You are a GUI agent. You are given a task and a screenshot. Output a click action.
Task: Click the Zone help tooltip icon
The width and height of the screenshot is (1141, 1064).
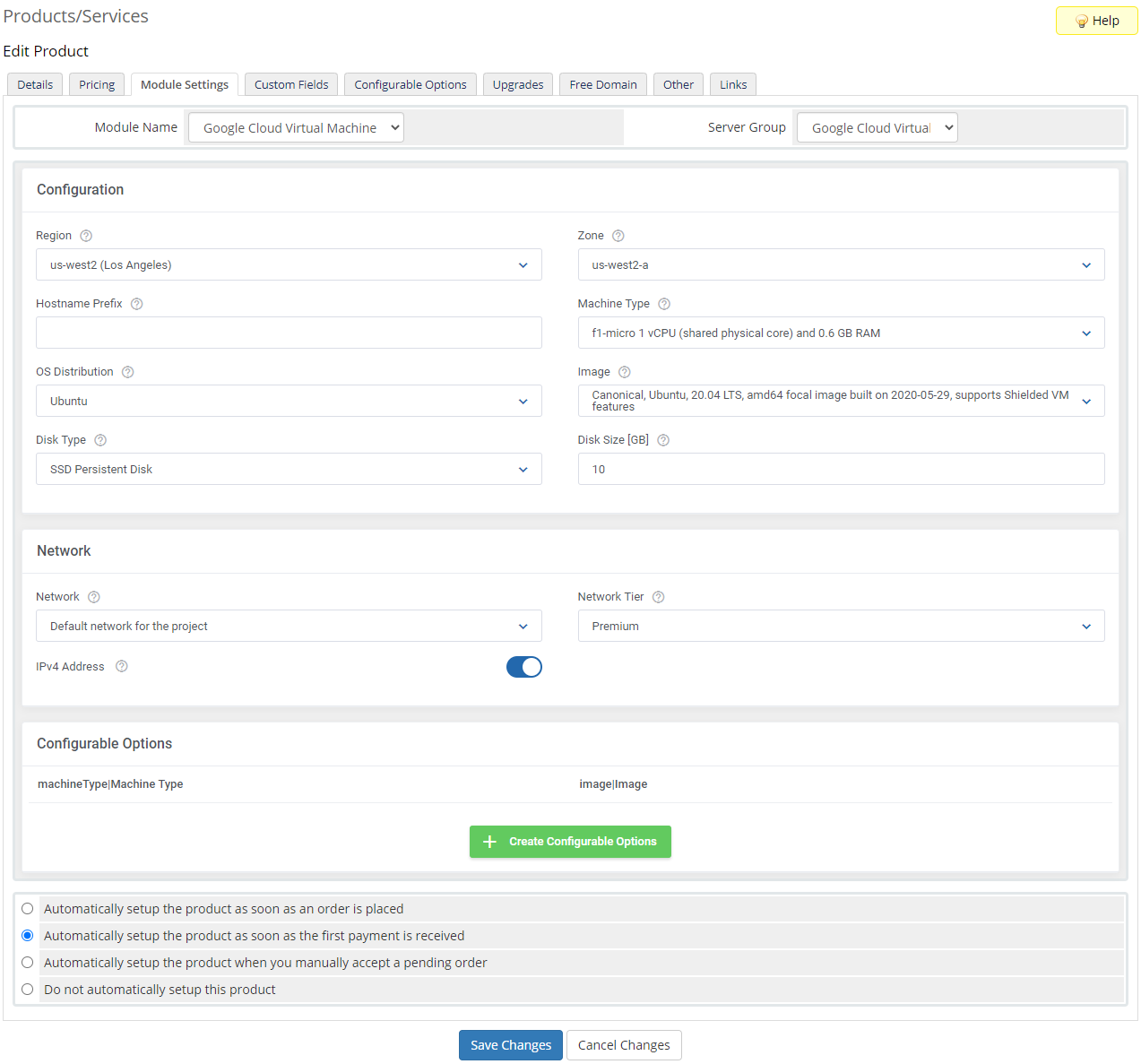tap(618, 235)
